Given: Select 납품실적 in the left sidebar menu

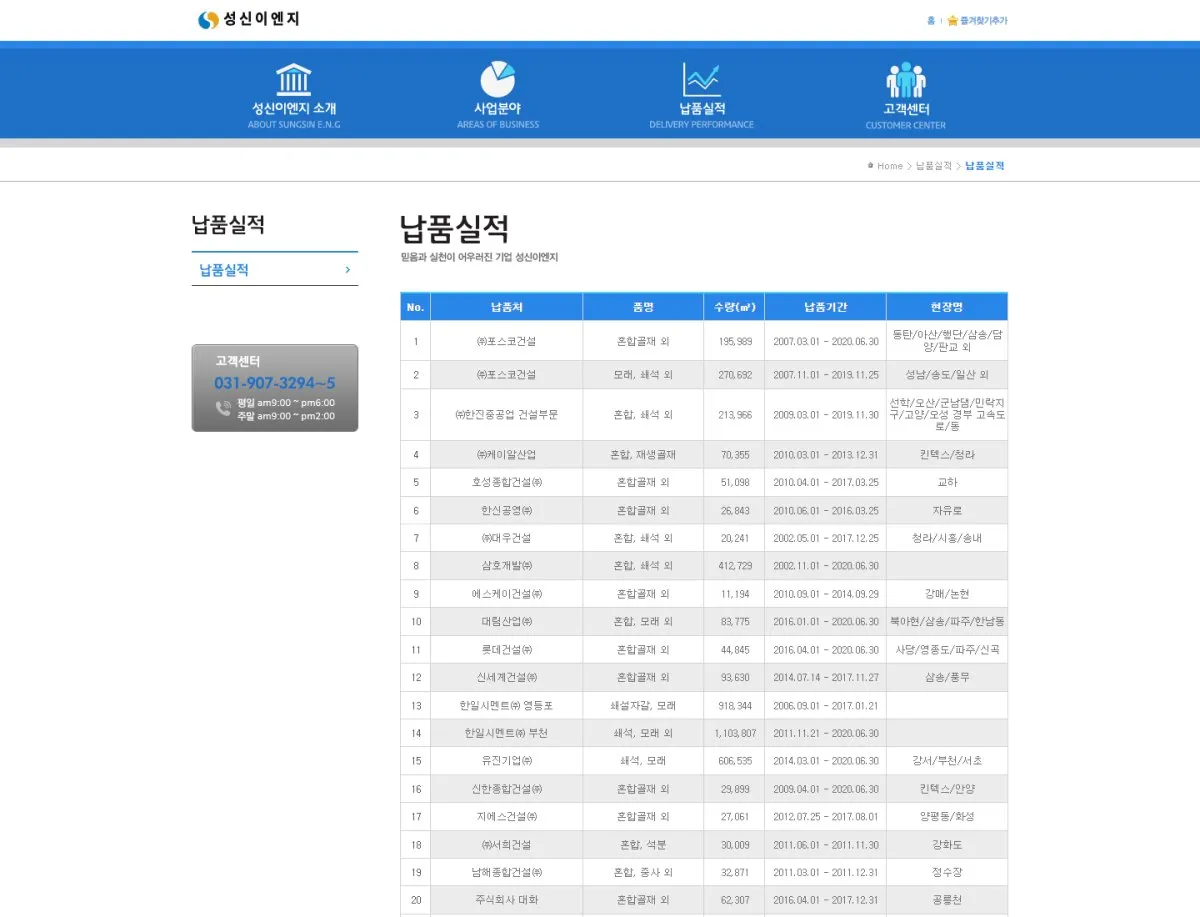Looking at the screenshot, I should tap(275, 269).
